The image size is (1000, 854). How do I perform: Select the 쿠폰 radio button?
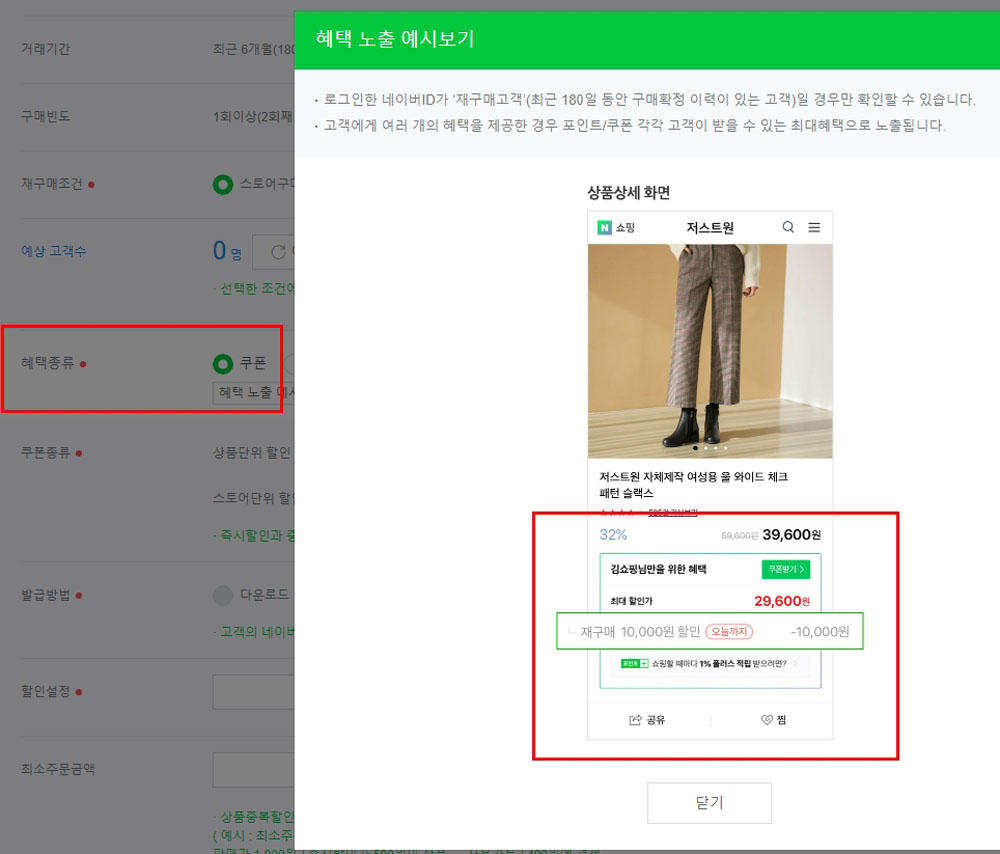[x=223, y=364]
